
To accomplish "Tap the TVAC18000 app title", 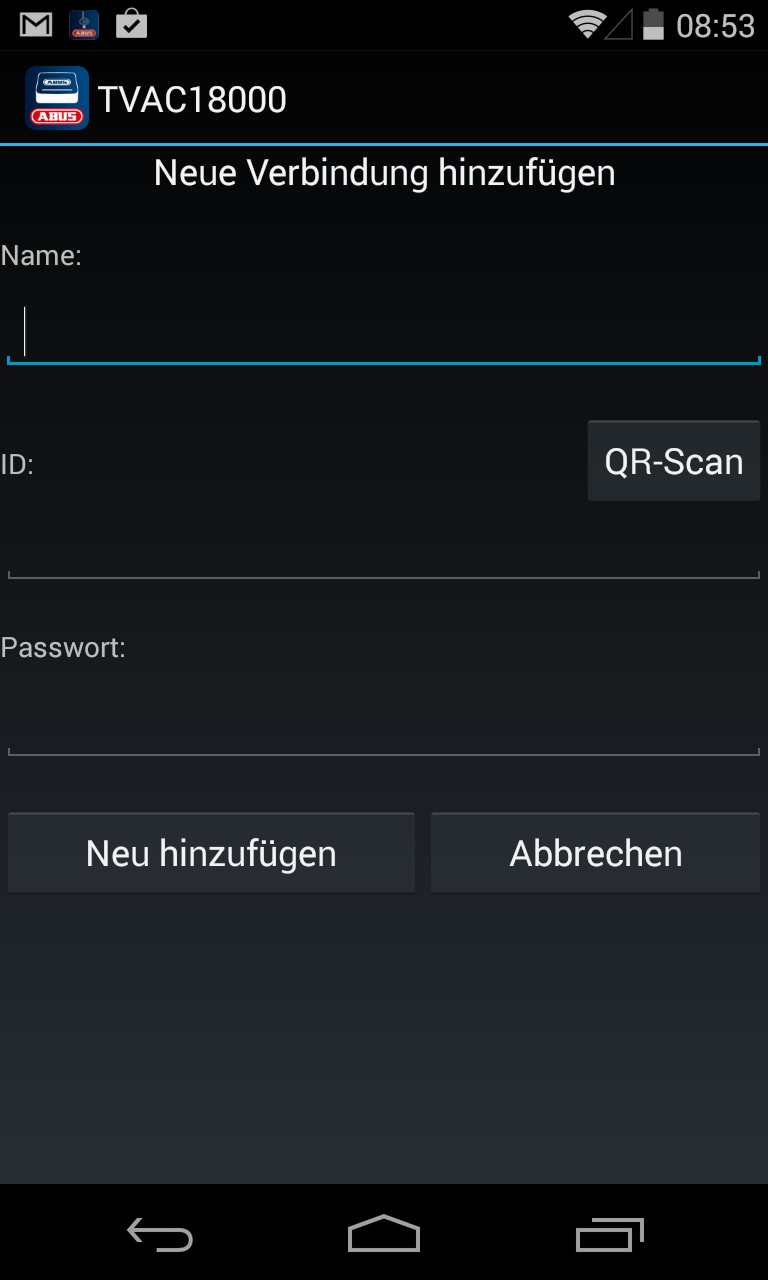I will tap(192, 99).
